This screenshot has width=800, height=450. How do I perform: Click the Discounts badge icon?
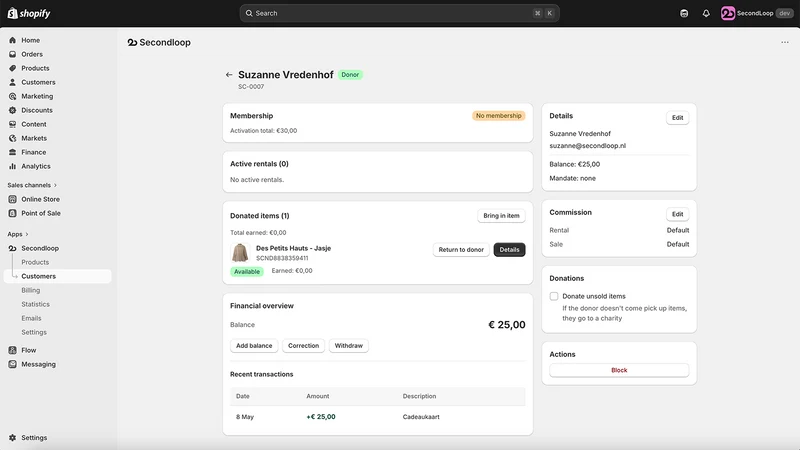[x=12, y=110]
